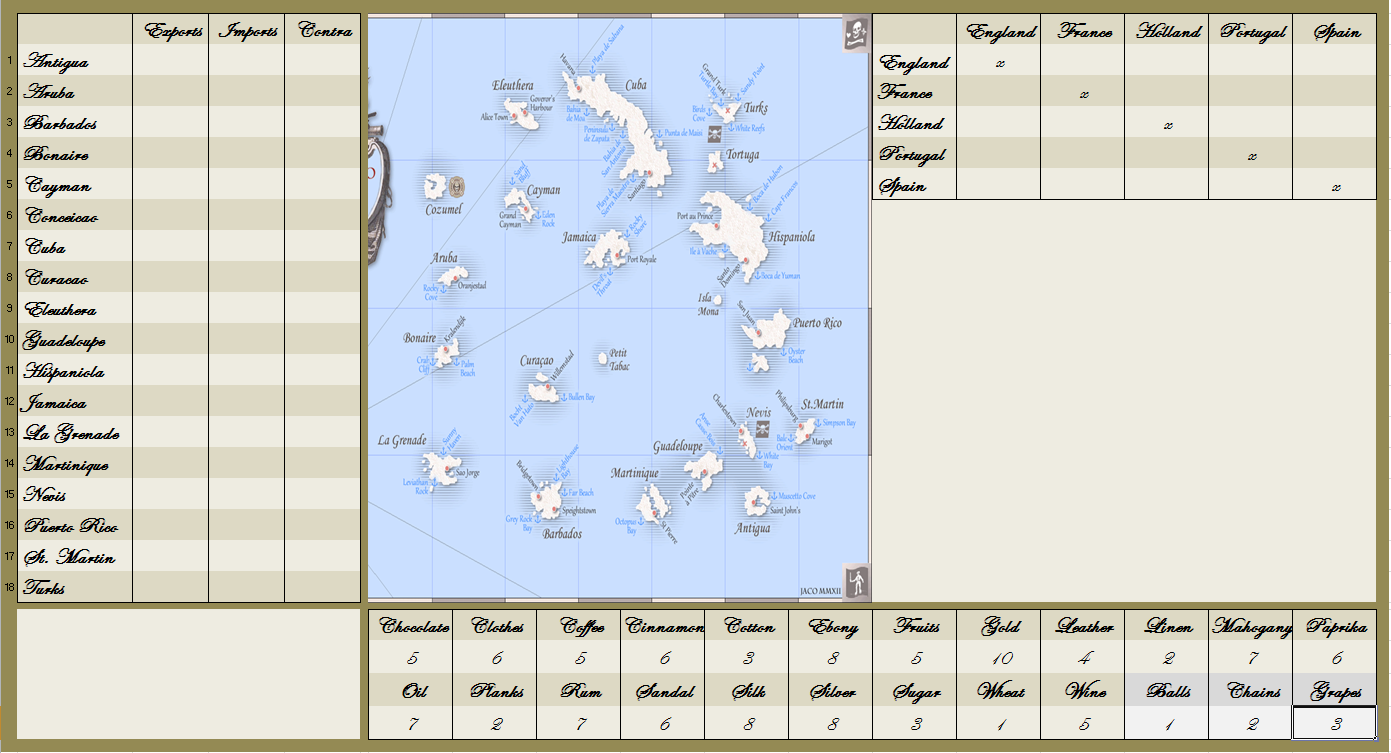This screenshot has width=1391, height=753.
Task: Click the value cell under Ebony
Action: (831, 657)
